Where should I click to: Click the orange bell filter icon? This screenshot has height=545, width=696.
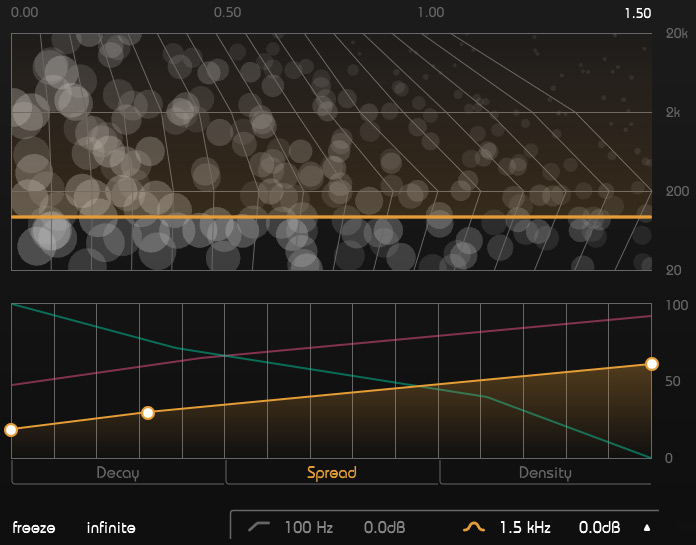474,526
